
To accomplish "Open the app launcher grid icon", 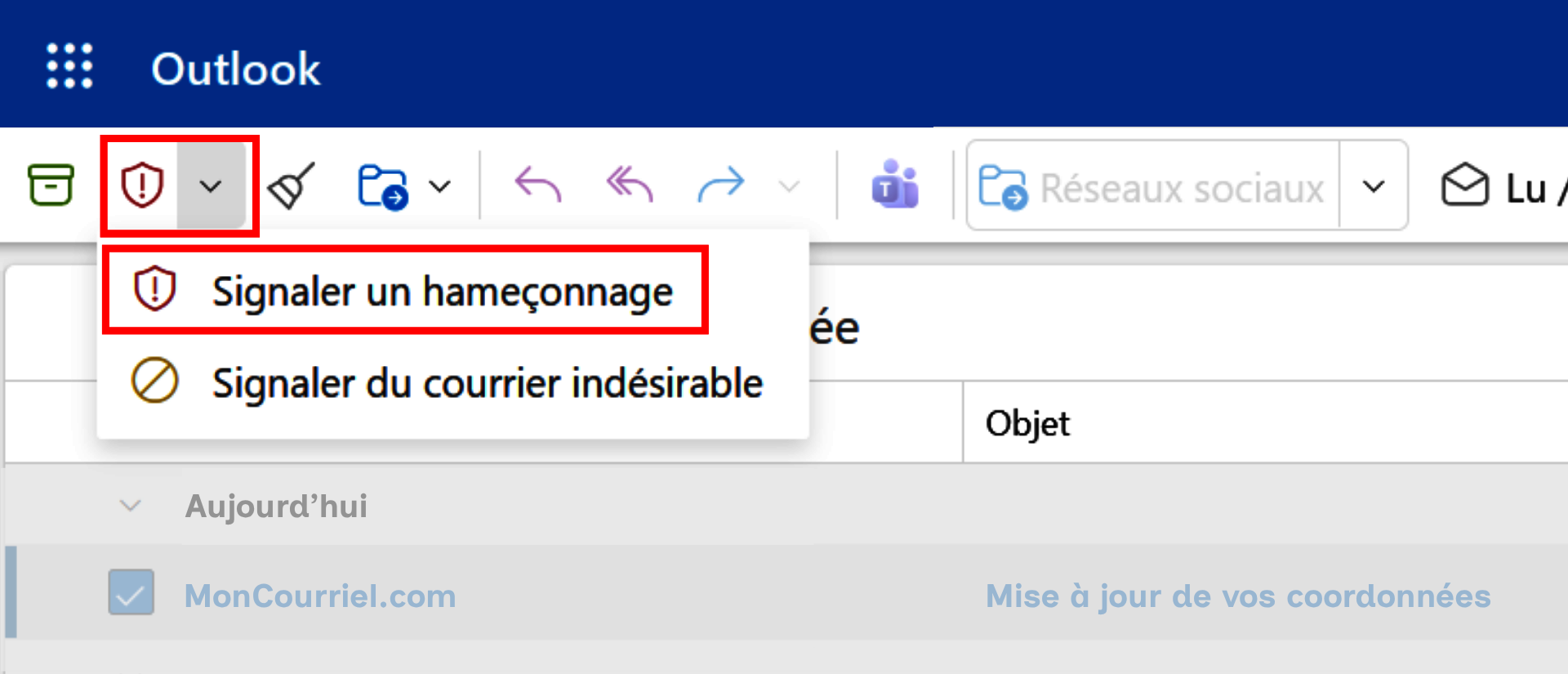I will (69, 66).
